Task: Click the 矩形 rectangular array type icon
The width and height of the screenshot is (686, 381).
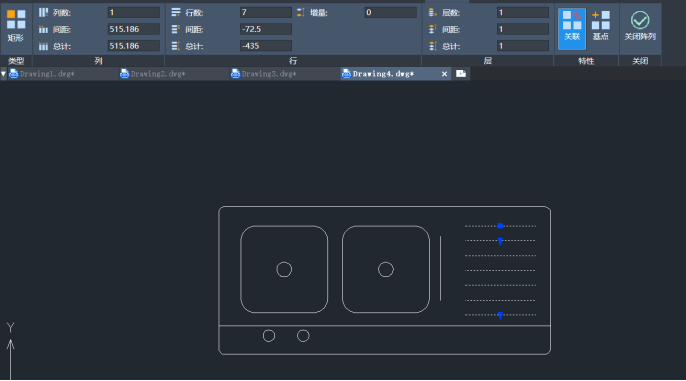Action: click(16, 20)
